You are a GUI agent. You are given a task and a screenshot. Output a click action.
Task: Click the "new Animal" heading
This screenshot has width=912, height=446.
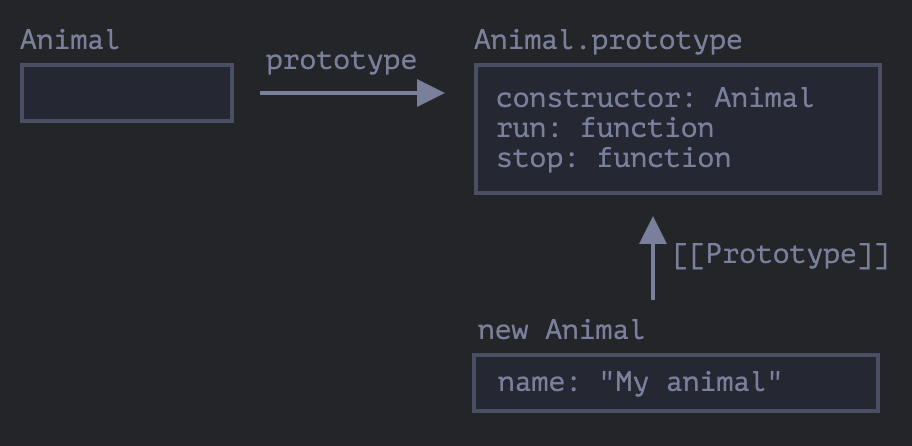tap(561, 330)
